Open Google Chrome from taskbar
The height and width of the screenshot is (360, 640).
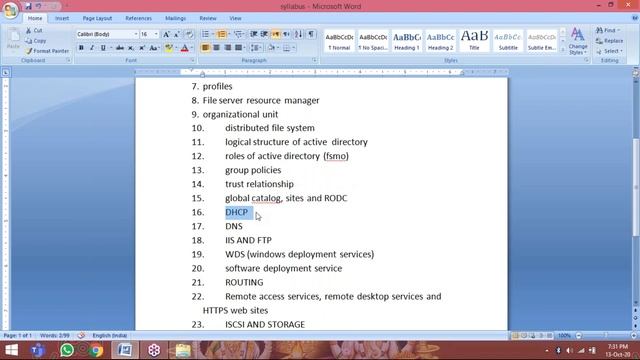[x=96, y=350]
